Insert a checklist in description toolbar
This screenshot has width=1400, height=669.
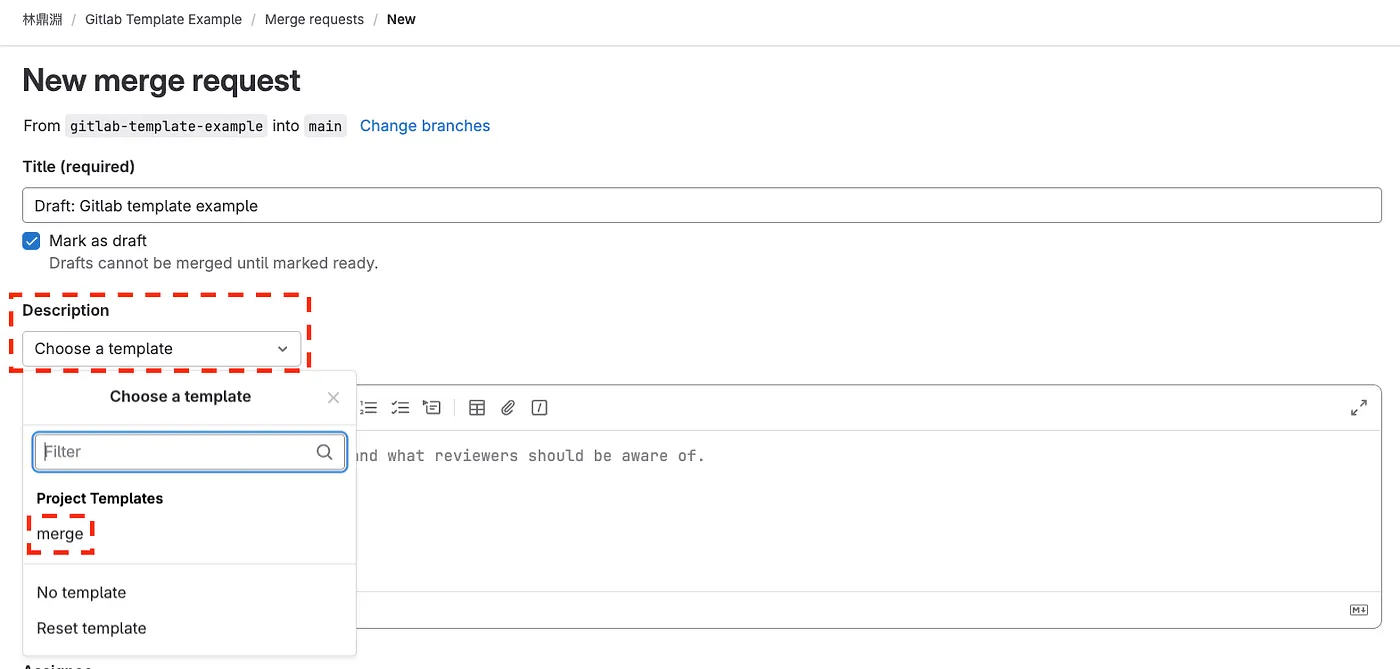(400, 408)
